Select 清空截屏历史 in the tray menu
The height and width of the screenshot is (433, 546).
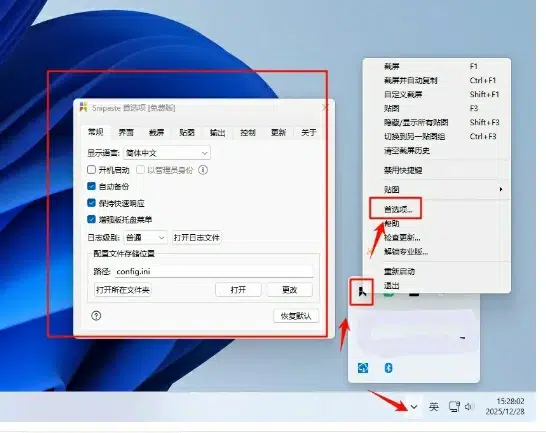point(437,150)
